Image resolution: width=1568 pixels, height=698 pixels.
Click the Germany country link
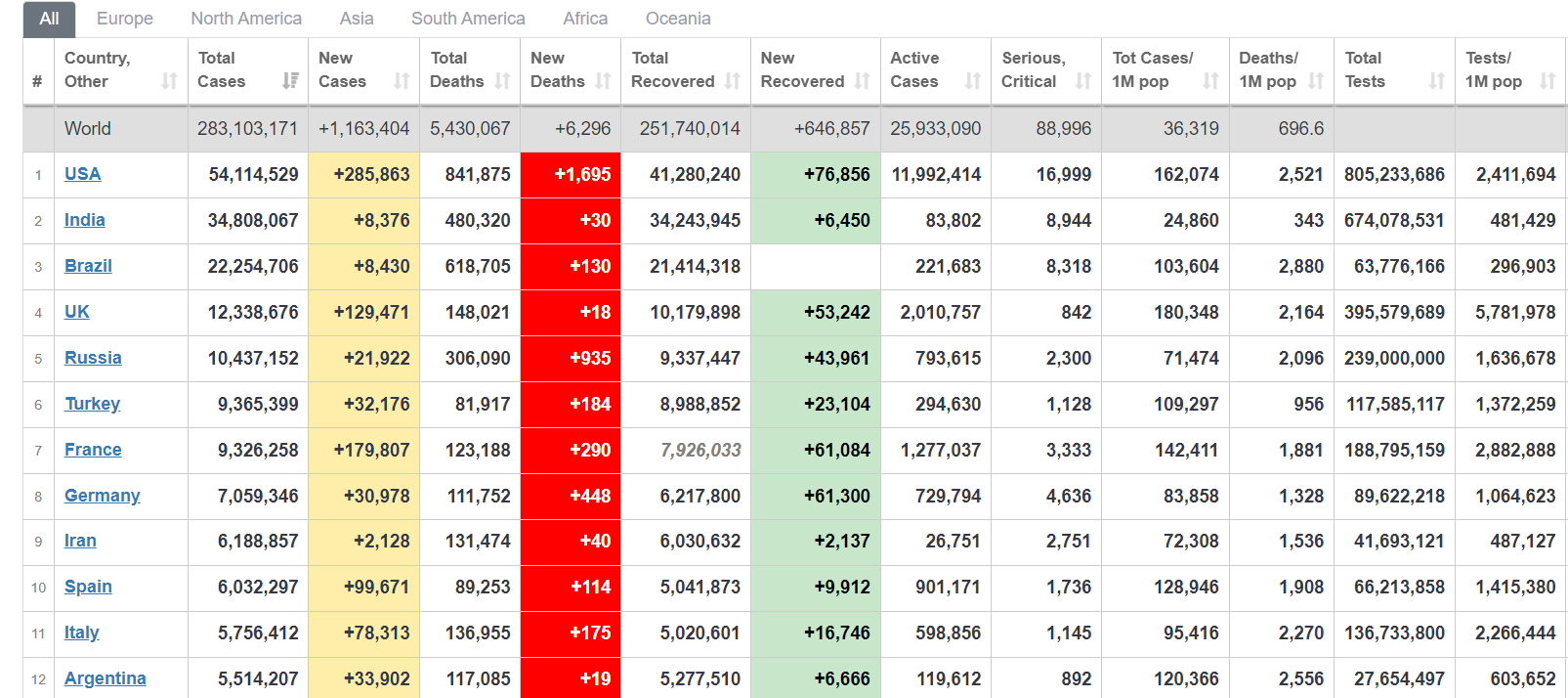point(102,496)
